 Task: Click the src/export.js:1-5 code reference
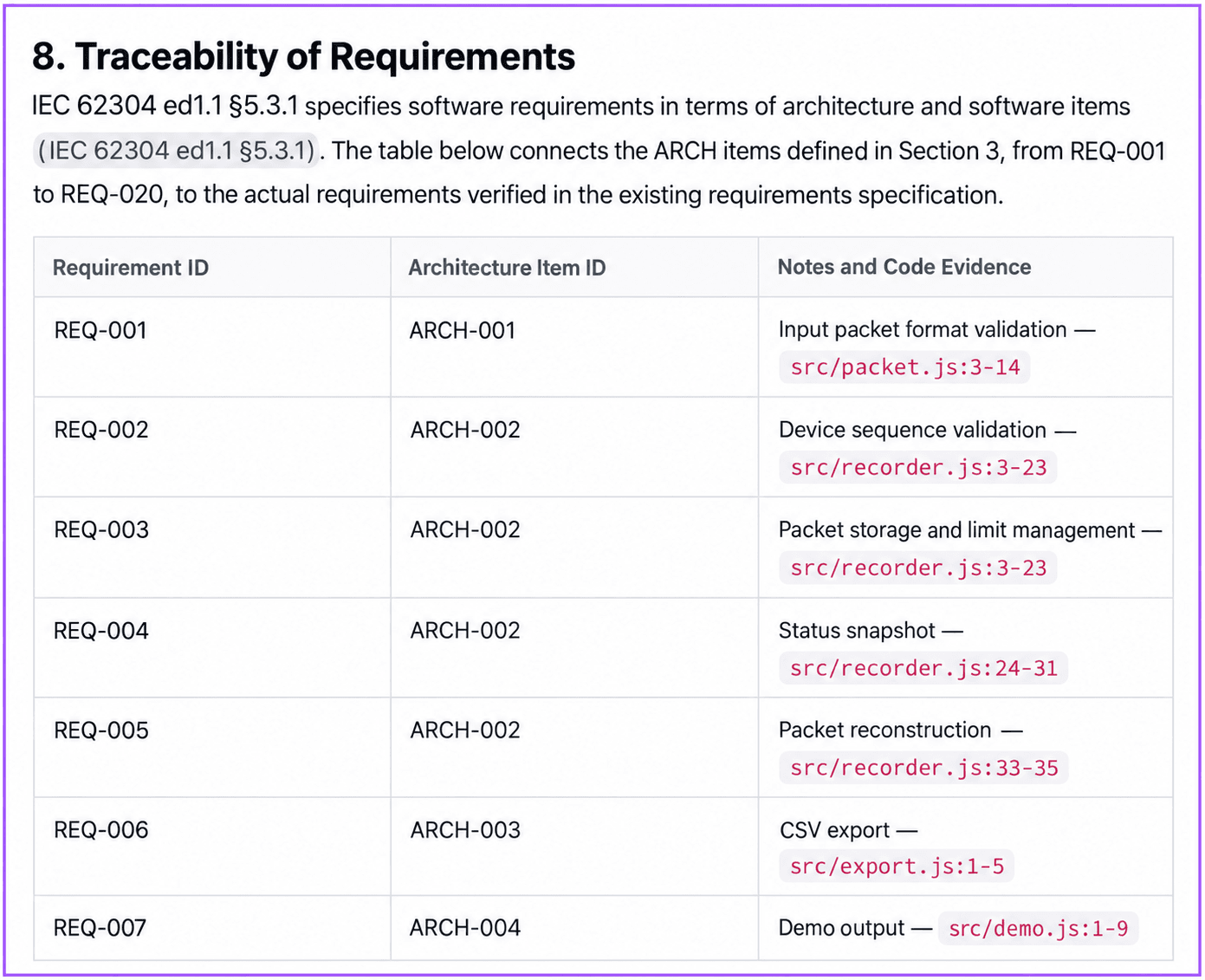tap(897, 866)
